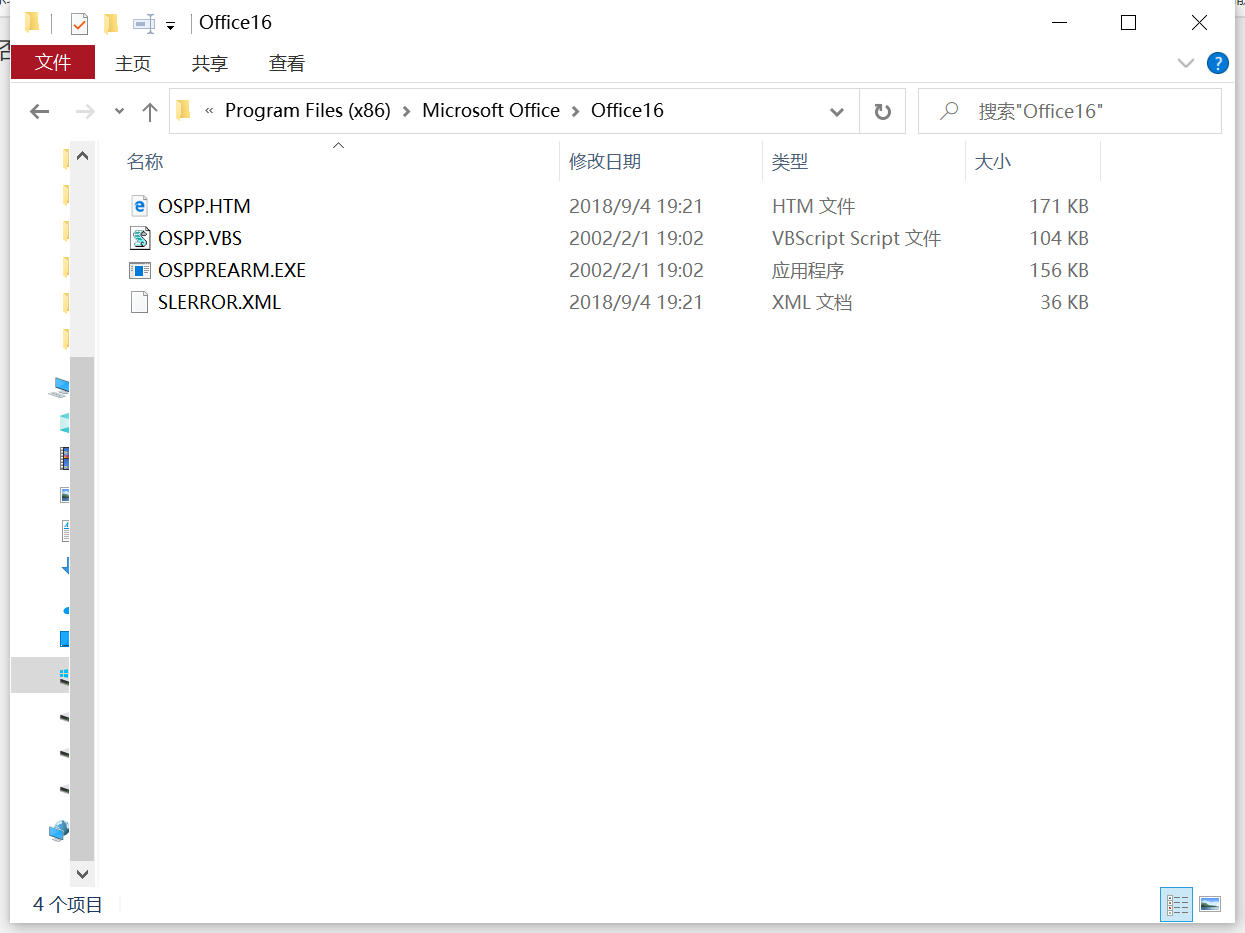Open the address bar history dropdown

pyautogui.click(x=837, y=112)
